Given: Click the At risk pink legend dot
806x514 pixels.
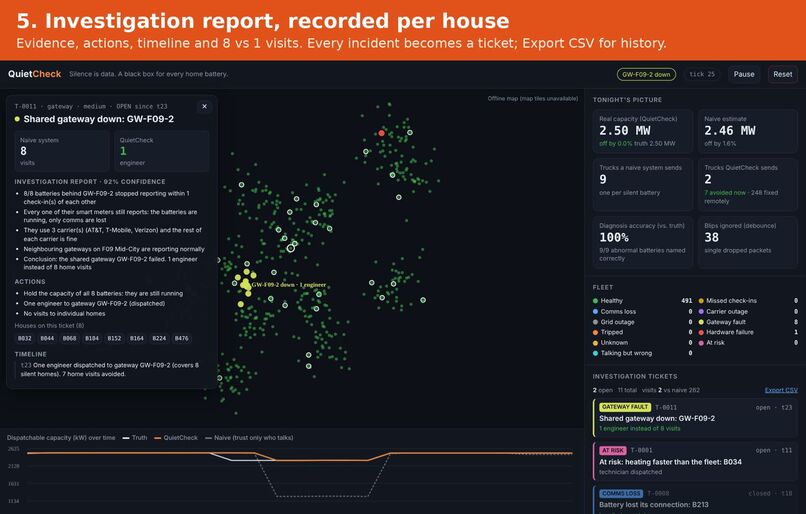Looking at the screenshot, I should [x=701, y=343].
